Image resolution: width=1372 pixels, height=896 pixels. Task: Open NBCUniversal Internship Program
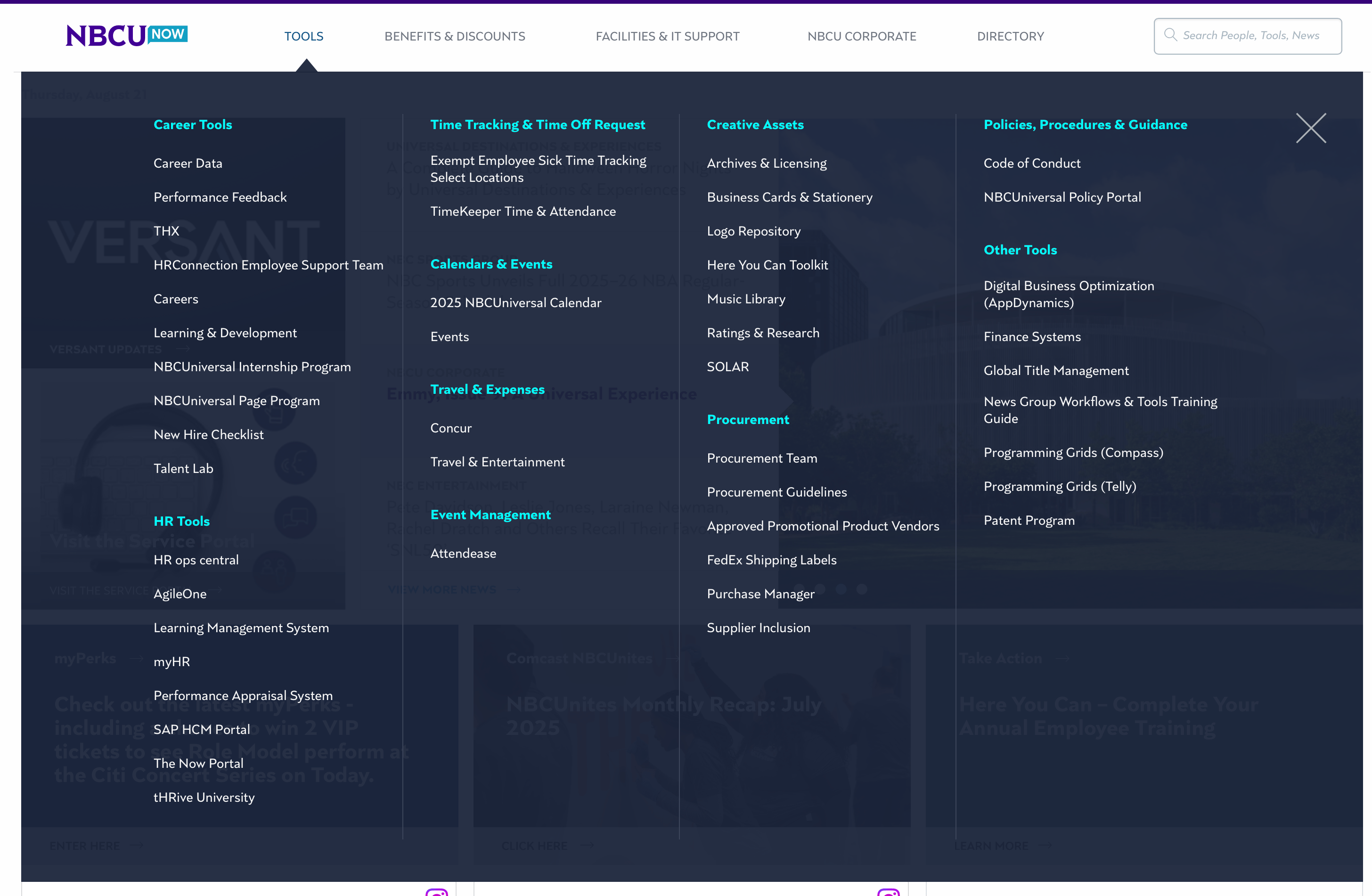pos(253,367)
